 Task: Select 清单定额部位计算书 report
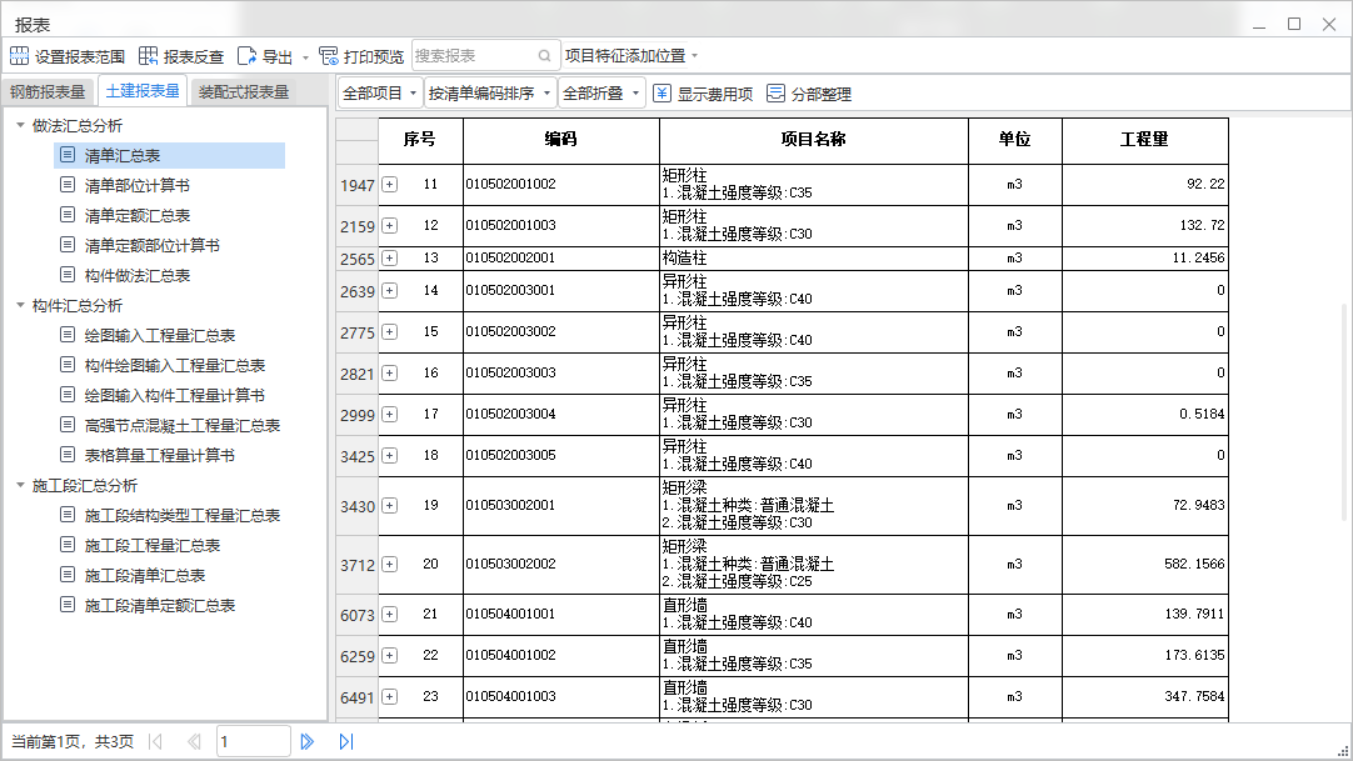152,245
